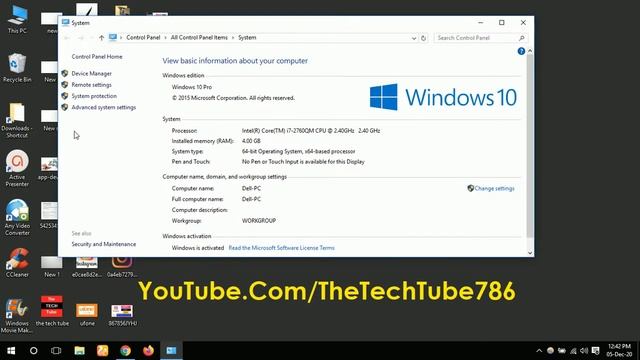Image resolution: width=640 pixels, height=360 pixels.
Task: Open Remote settings link
Action: click(x=91, y=85)
